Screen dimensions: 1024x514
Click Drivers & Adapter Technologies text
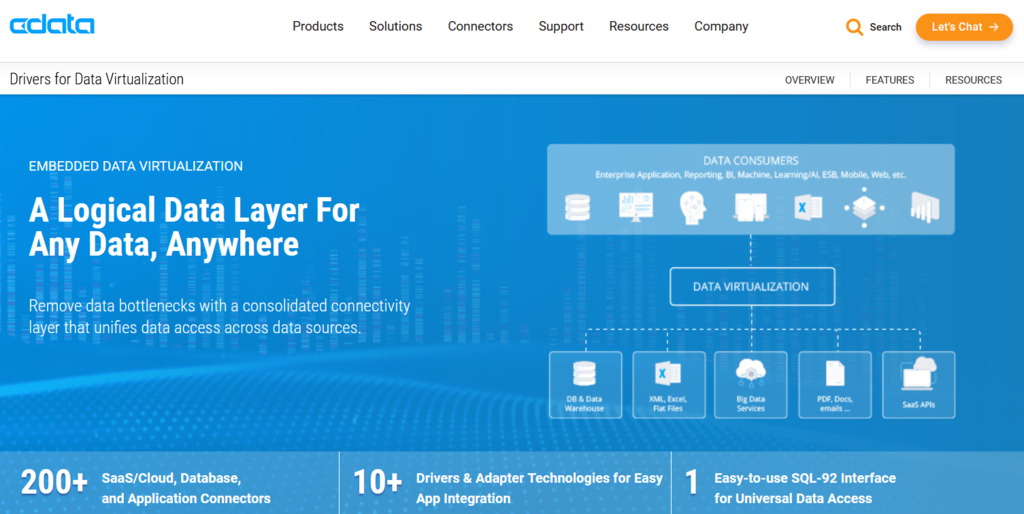pyautogui.click(x=539, y=489)
